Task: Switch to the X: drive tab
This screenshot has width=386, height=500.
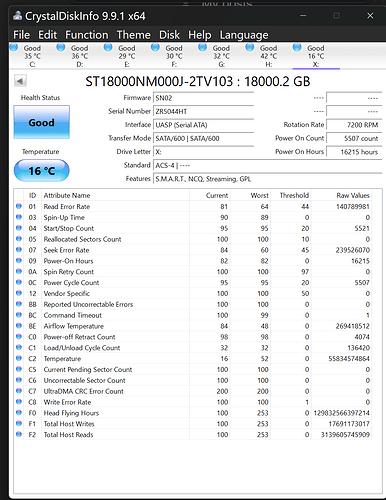Action: 316,55
